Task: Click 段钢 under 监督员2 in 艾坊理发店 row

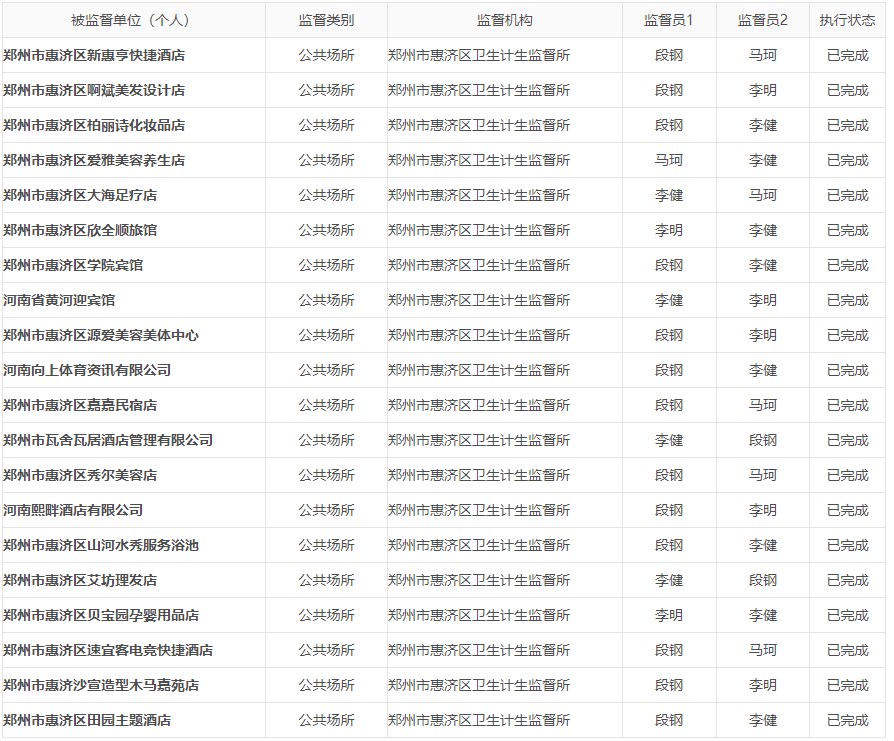Action: tap(762, 580)
